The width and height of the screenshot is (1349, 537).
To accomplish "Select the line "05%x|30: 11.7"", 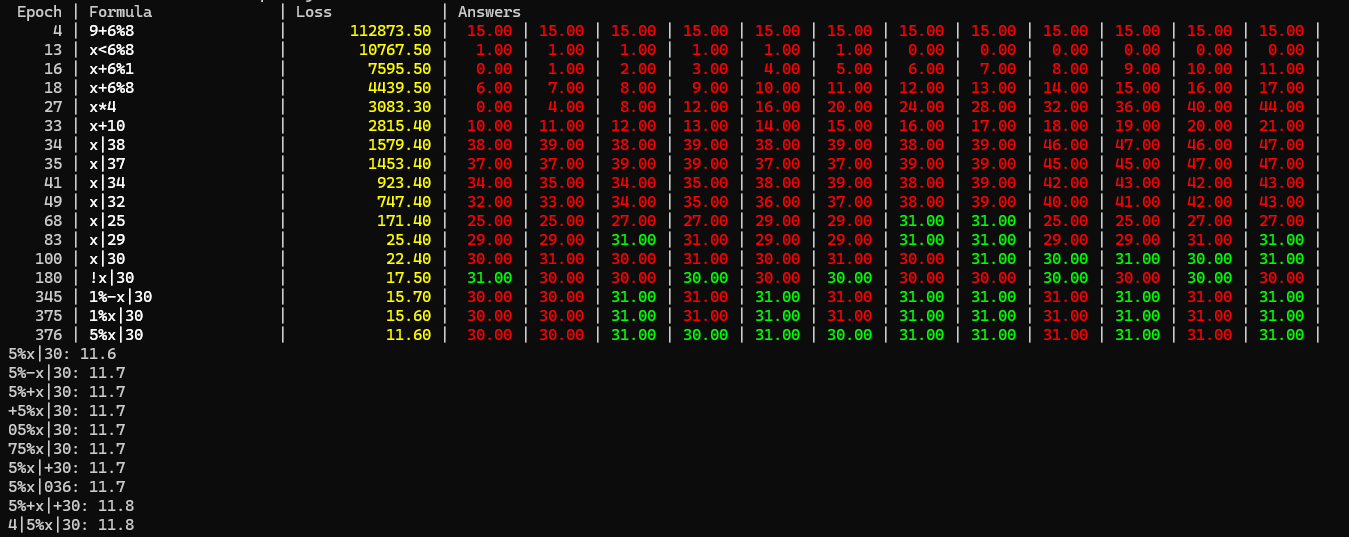I will (66, 430).
